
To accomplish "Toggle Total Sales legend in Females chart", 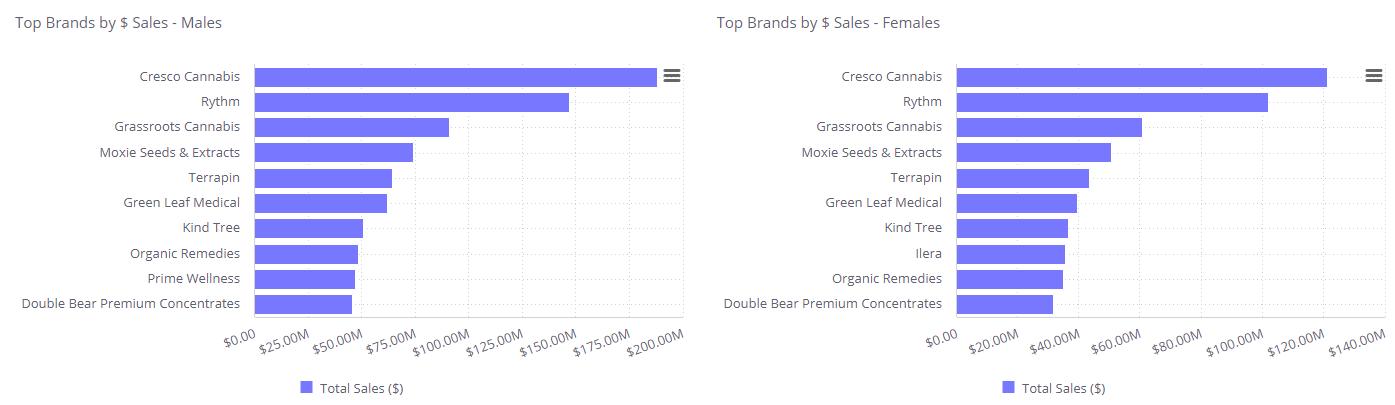I will 1063,388.
